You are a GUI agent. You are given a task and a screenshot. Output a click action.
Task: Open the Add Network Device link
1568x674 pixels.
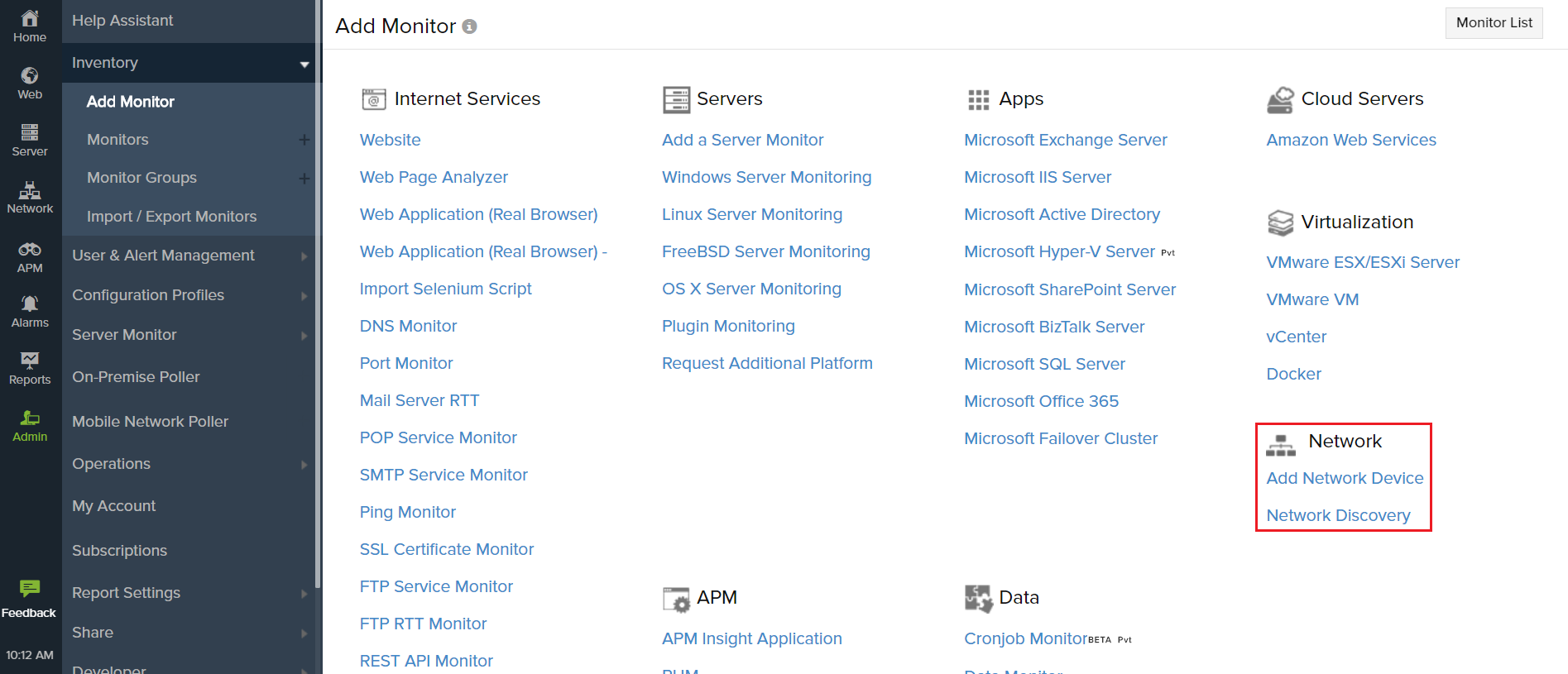[x=1345, y=478]
